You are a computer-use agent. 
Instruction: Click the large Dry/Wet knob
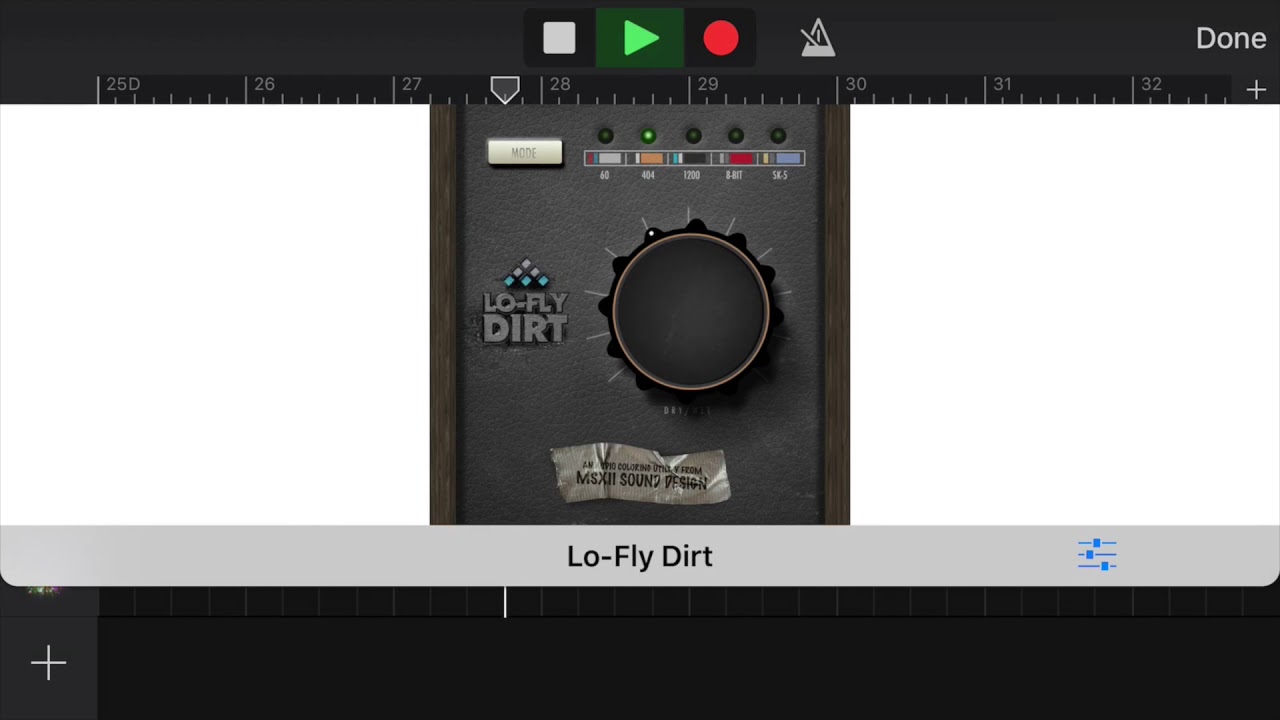tap(690, 311)
